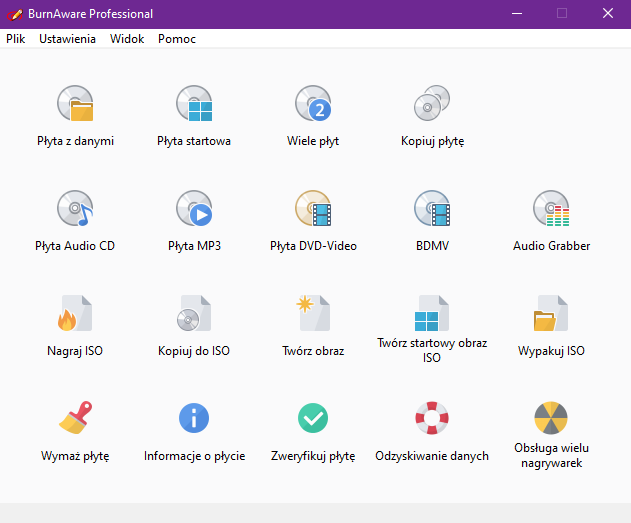Launch Nagraj ISO flame icon
The width and height of the screenshot is (631, 523).
point(75,313)
